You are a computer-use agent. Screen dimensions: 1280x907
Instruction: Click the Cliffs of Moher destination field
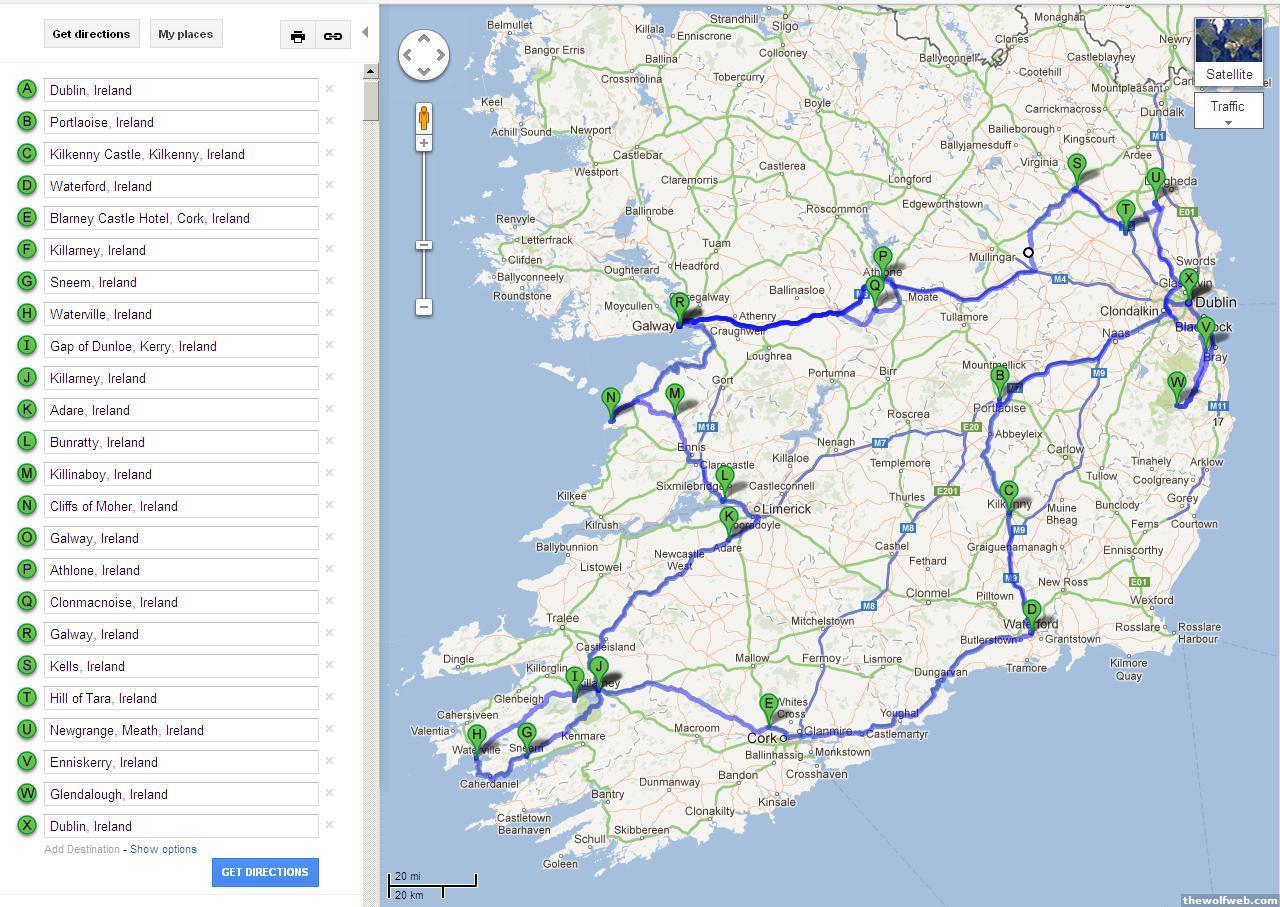[x=181, y=506]
